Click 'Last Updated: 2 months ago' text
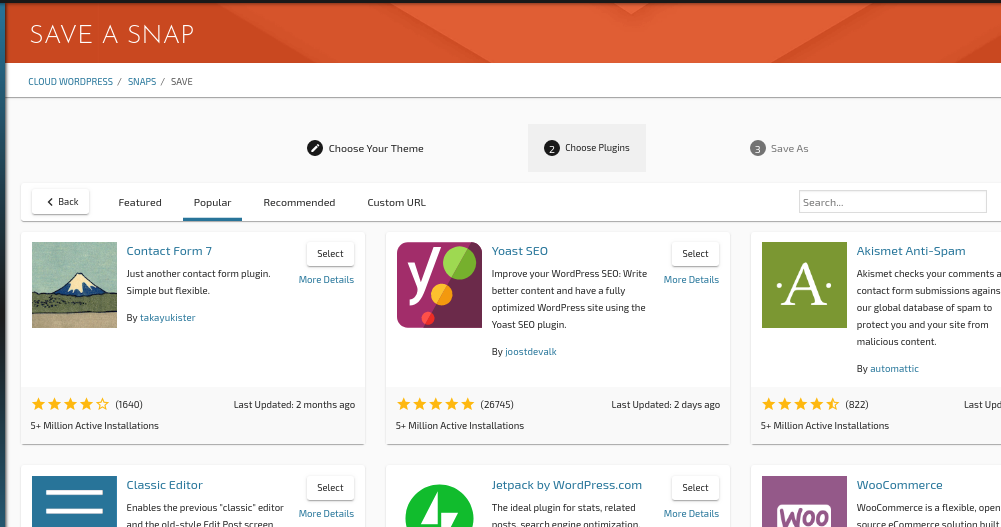1001x527 pixels. tap(294, 405)
